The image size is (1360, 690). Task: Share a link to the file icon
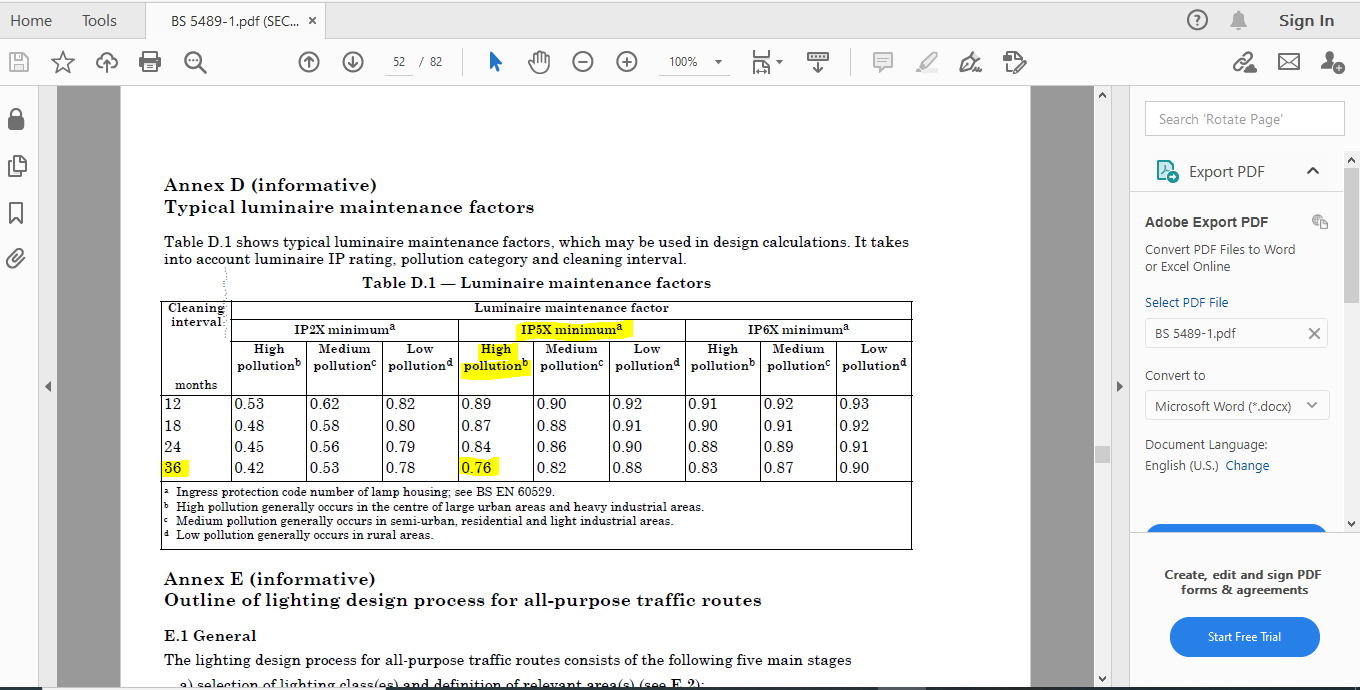pos(1245,62)
